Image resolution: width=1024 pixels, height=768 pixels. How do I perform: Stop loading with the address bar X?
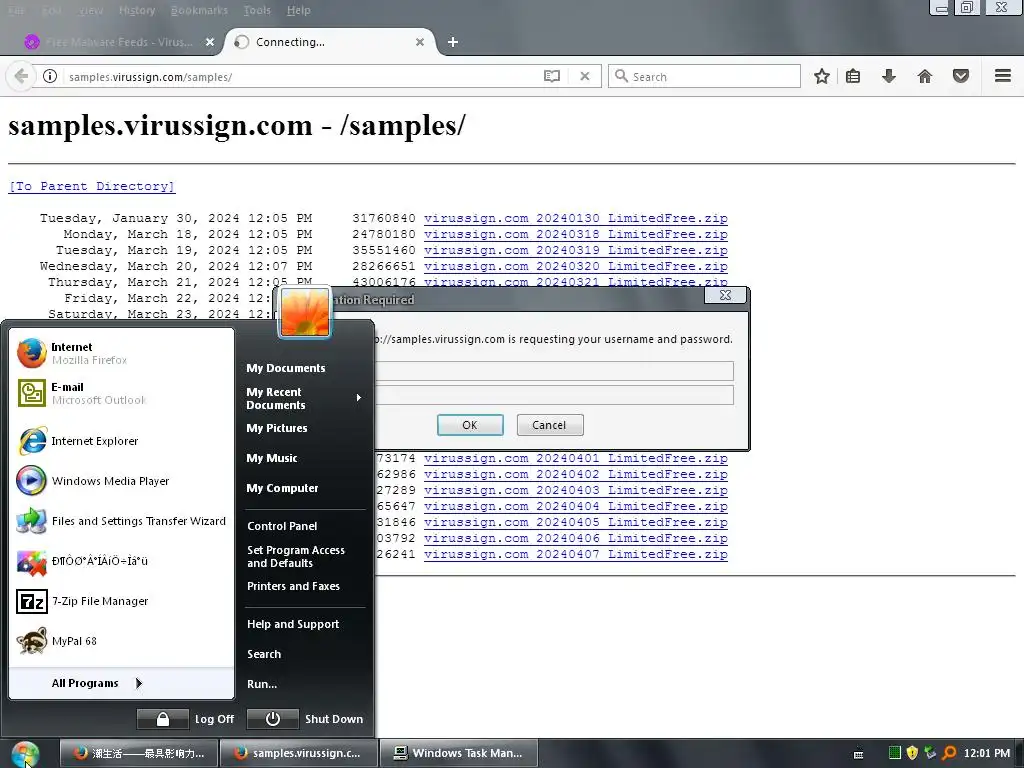[x=584, y=76]
